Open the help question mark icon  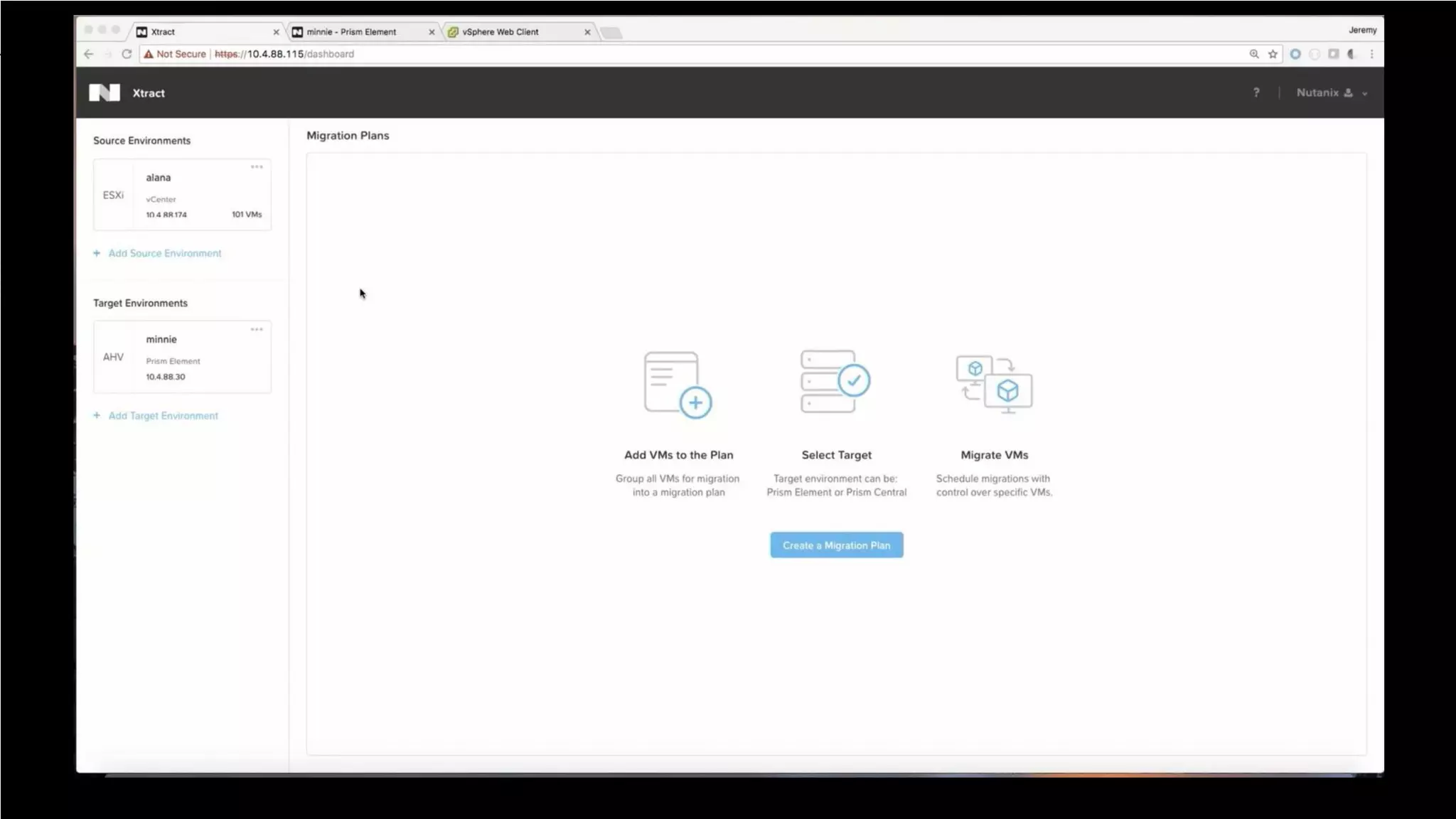(x=1256, y=92)
